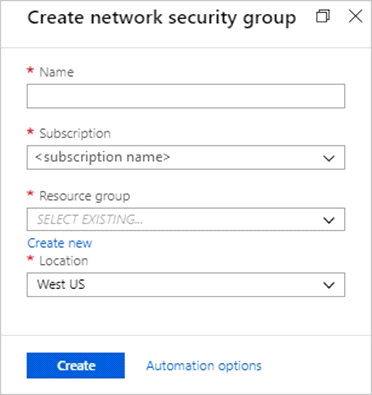Click the Resource group field label
This screenshot has height=395, width=372.
(85, 196)
